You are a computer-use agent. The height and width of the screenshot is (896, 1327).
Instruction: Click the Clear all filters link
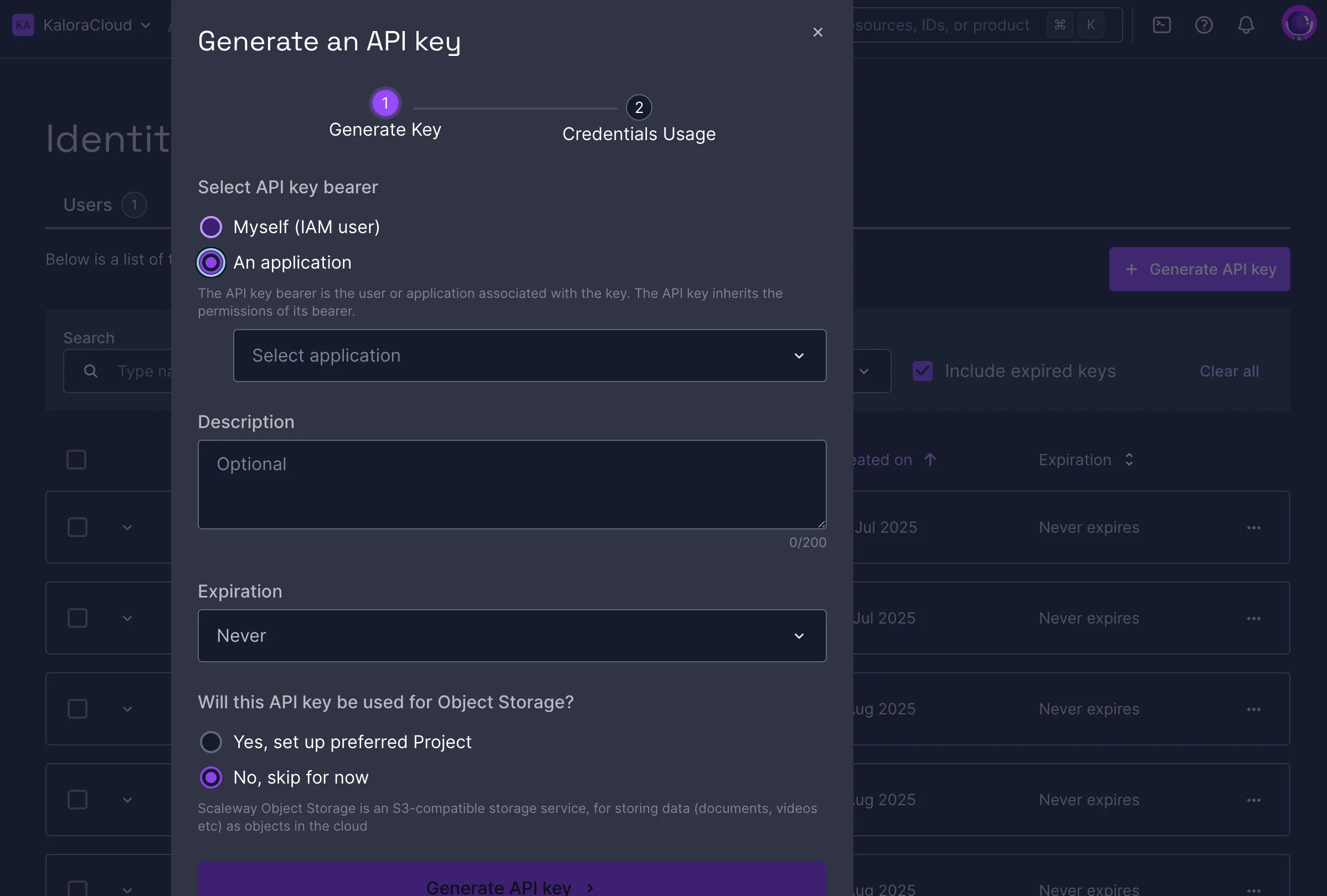(x=1229, y=371)
